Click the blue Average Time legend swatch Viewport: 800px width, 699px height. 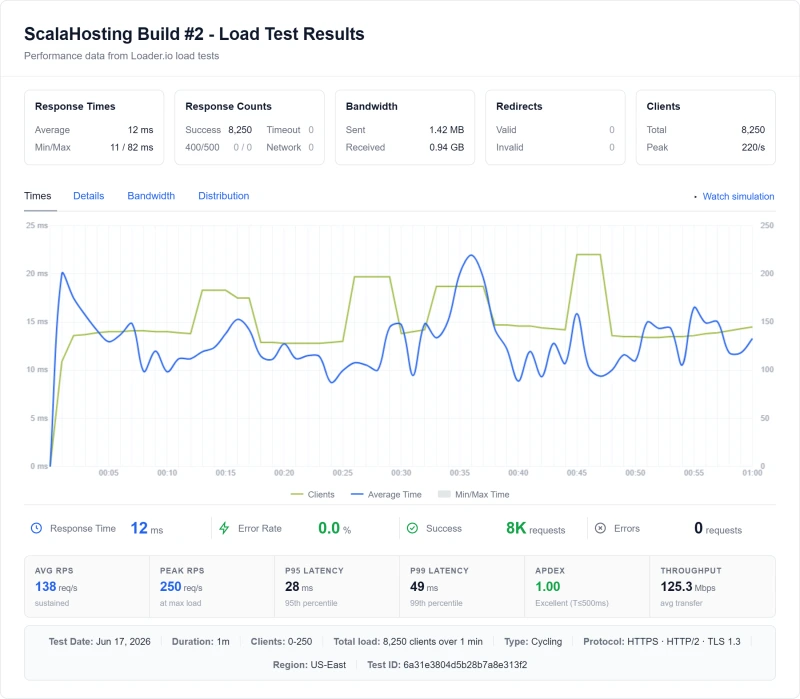point(357,494)
